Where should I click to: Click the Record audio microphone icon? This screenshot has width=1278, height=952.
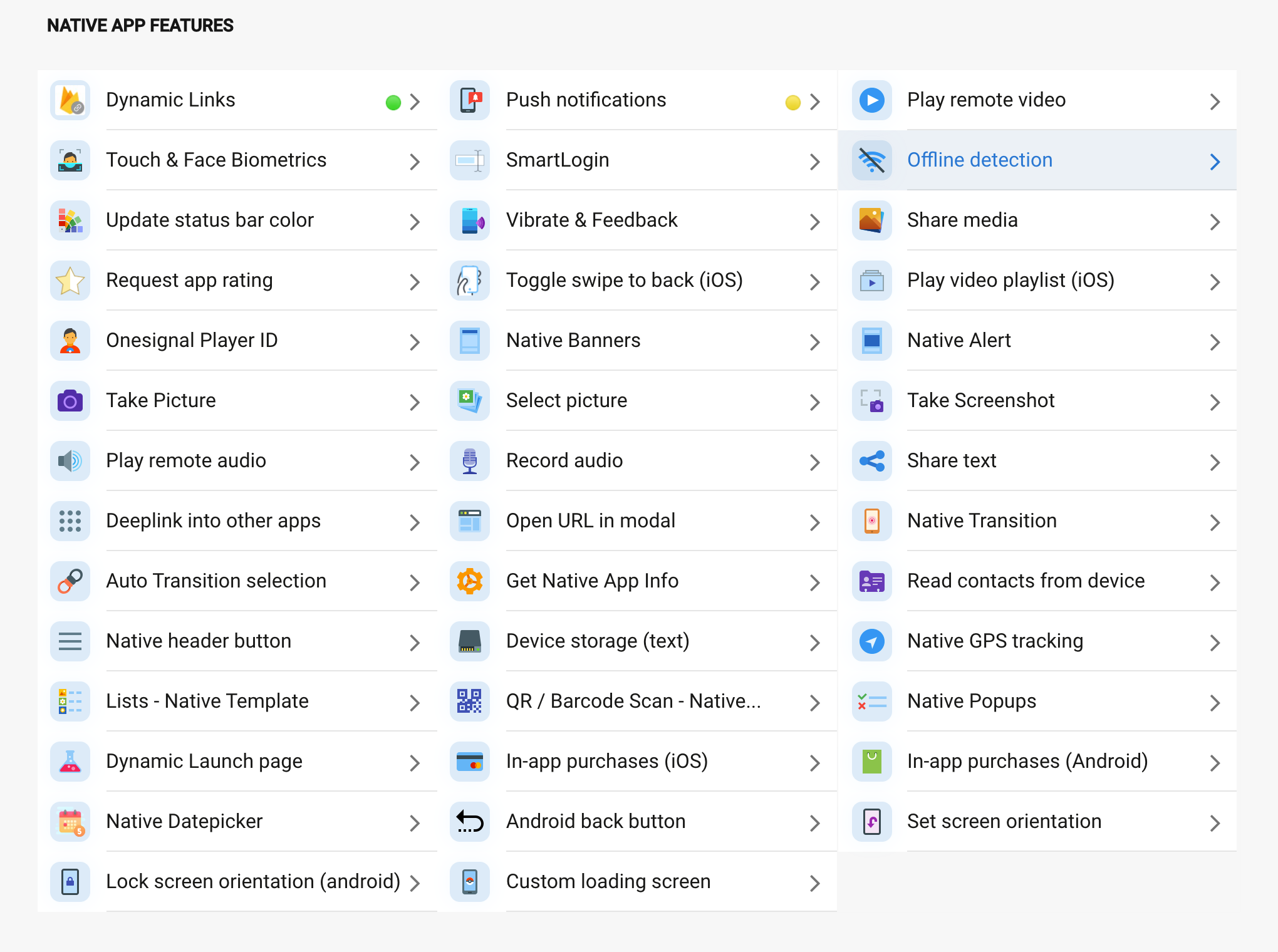[x=470, y=461]
